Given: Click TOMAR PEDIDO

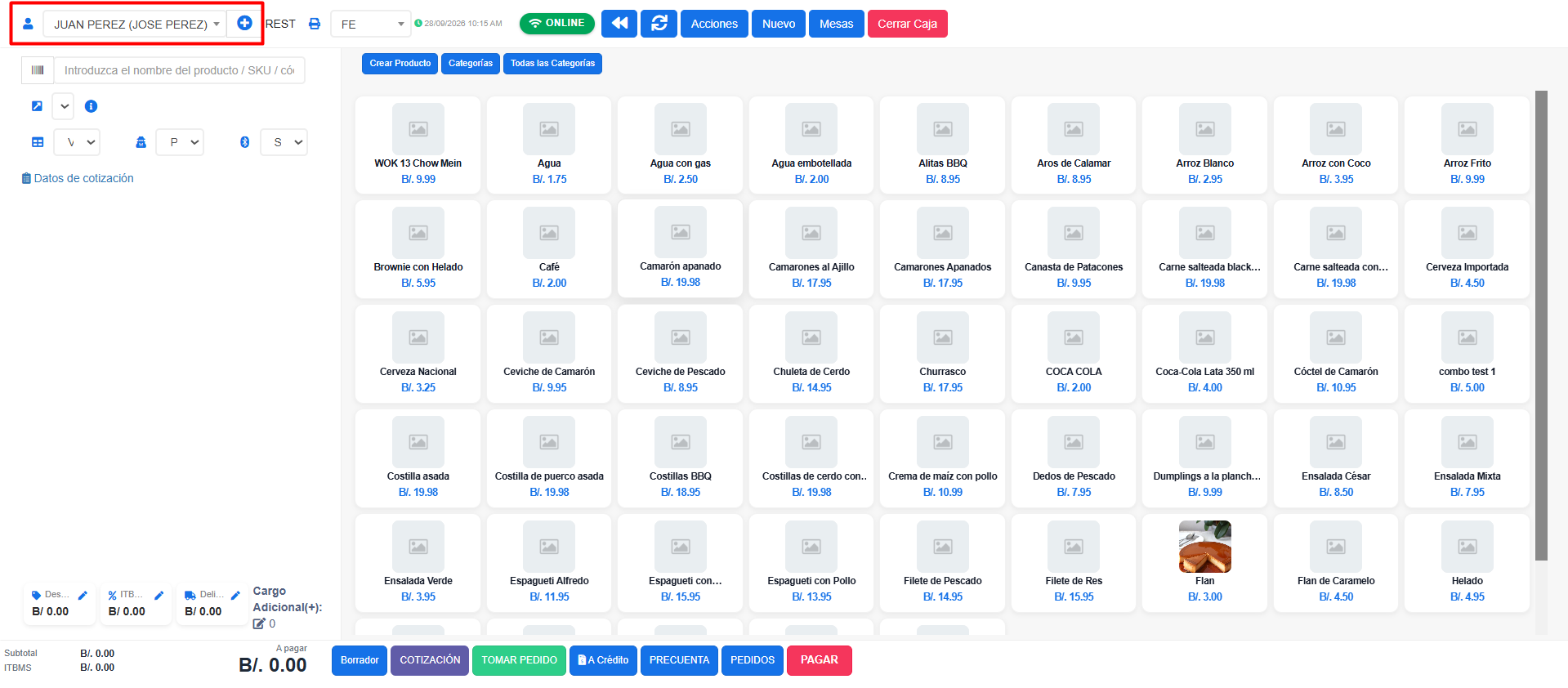Looking at the screenshot, I should (520, 660).
